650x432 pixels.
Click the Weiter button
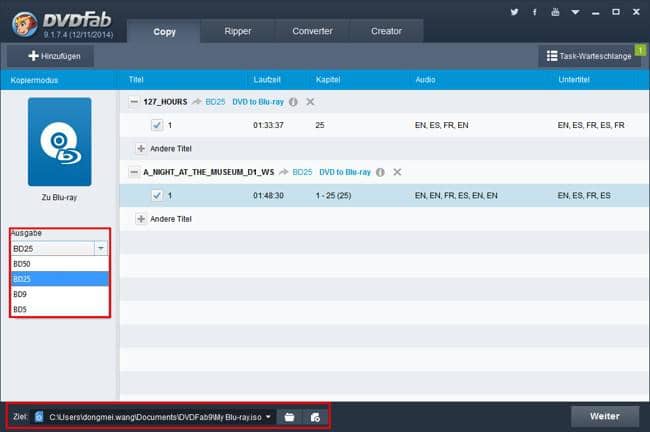605,416
